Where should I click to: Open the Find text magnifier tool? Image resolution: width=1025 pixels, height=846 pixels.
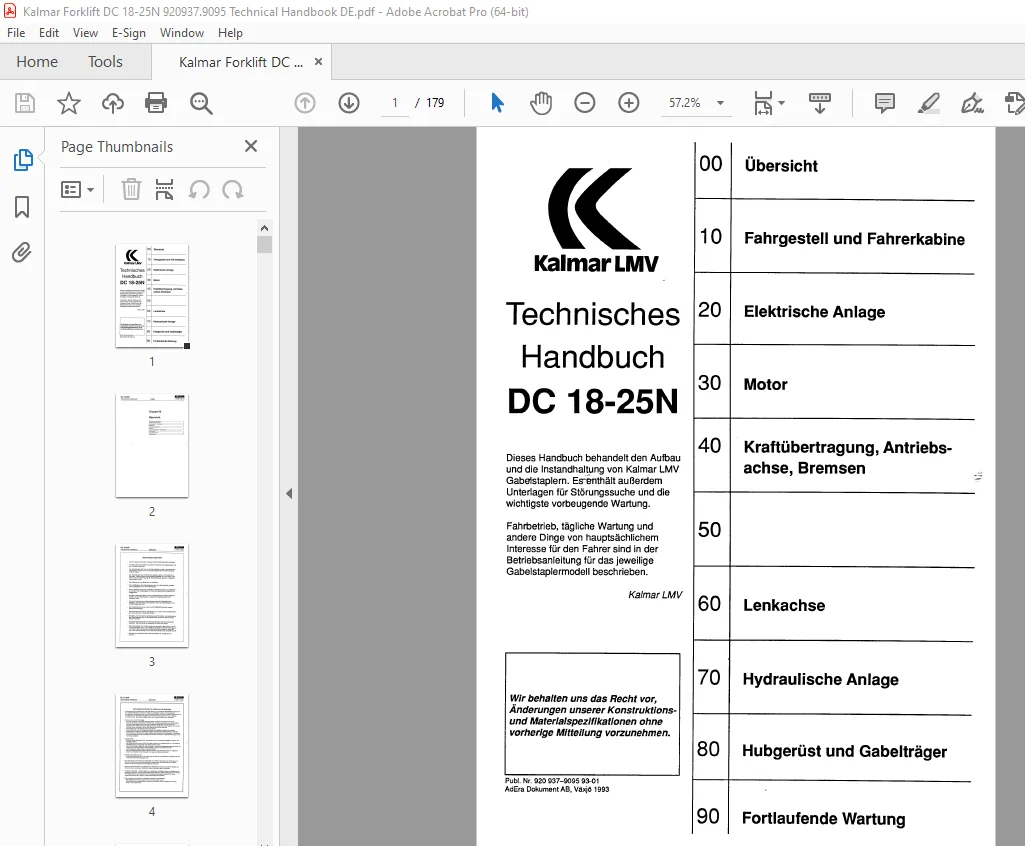pyautogui.click(x=201, y=103)
